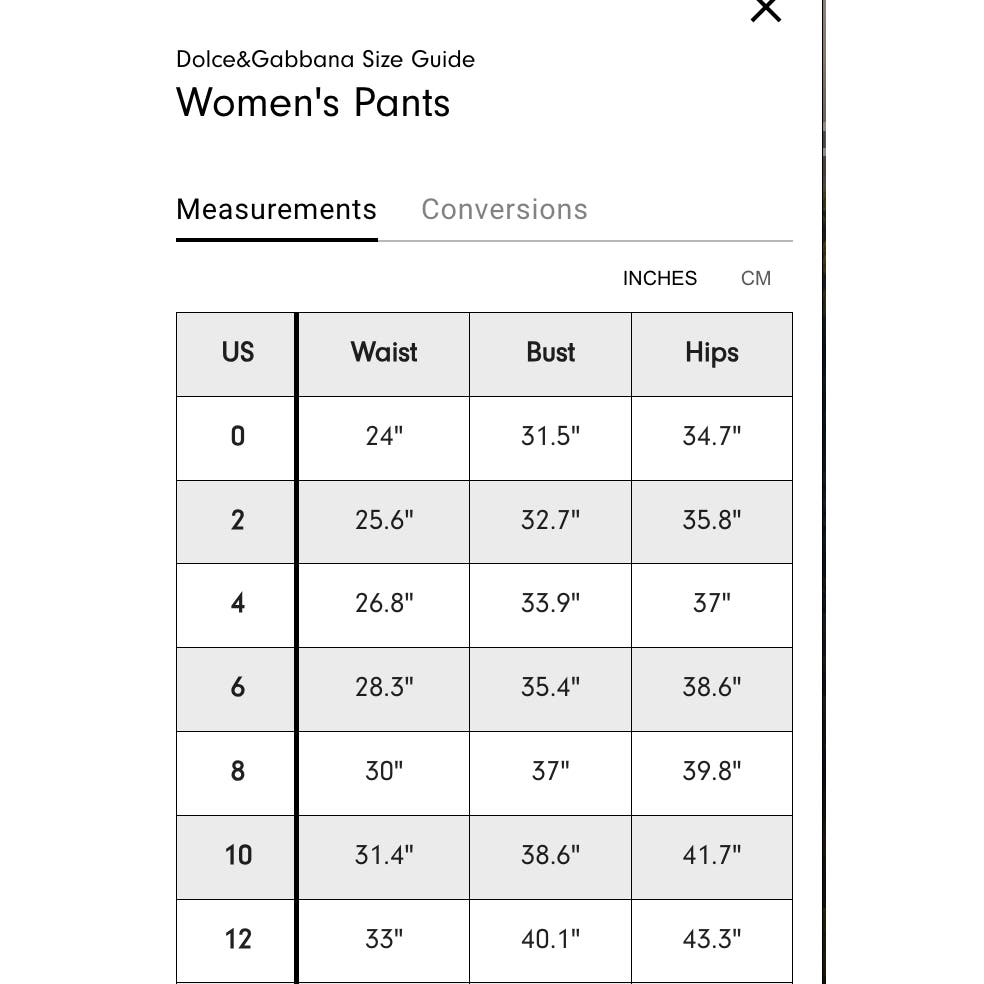Click the Bust column header
This screenshot has width=984, height=984.
(x=550, y=353)
